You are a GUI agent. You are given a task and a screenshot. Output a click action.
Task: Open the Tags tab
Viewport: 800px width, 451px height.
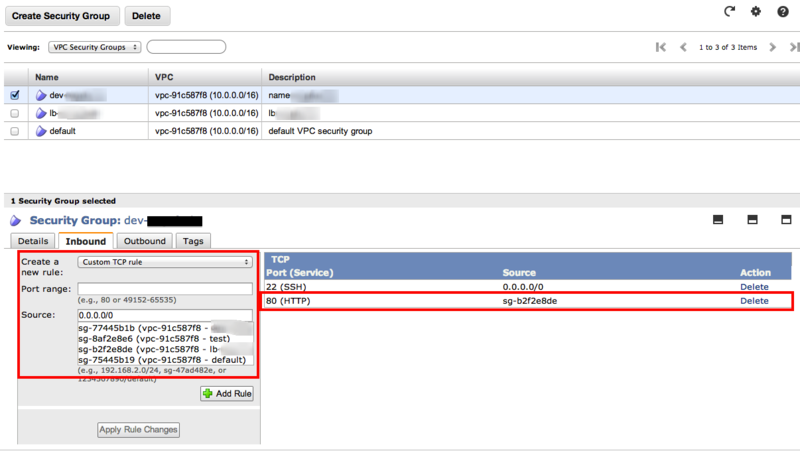tap(193, 241)
